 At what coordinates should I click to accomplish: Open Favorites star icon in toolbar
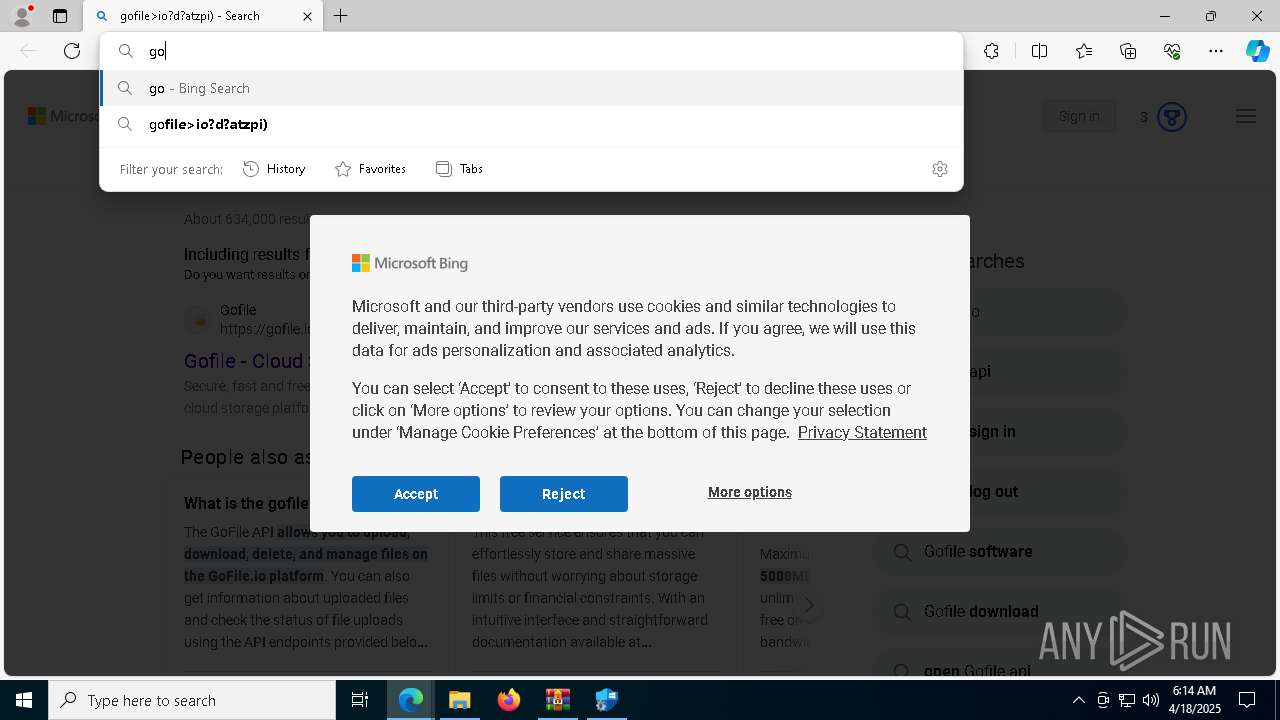tap(1084, 51)
